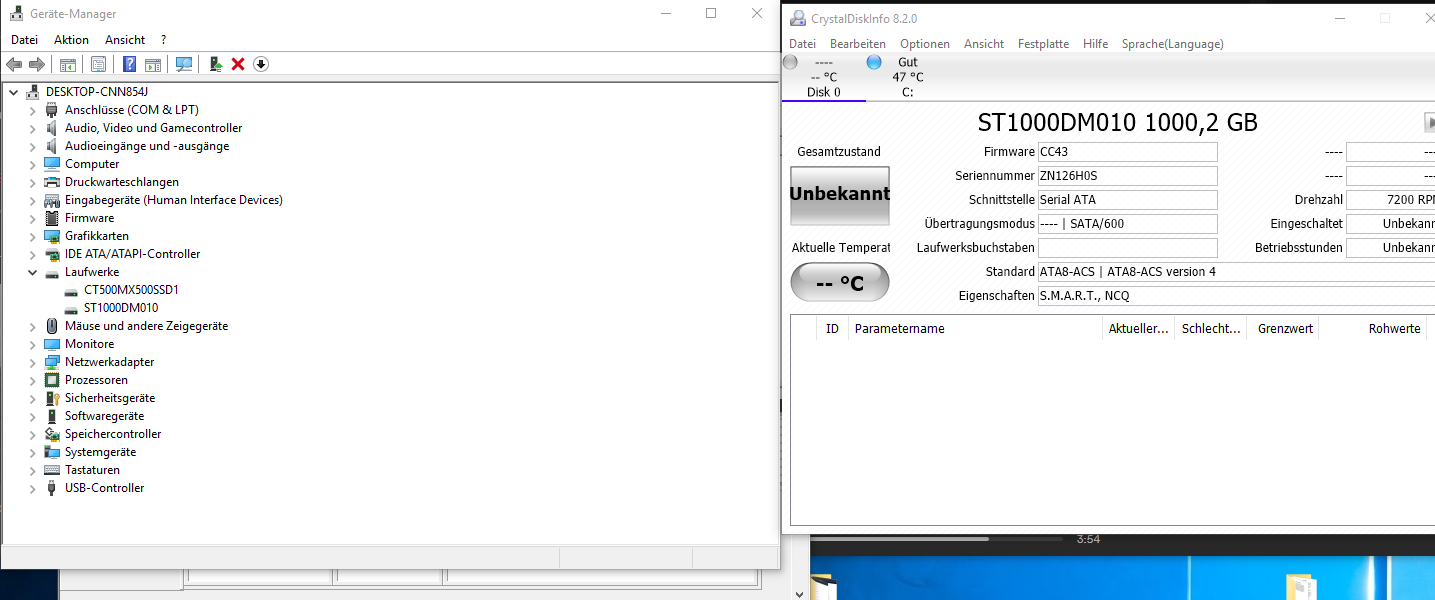Click the blue Help question mark icon

coord(129,64)
